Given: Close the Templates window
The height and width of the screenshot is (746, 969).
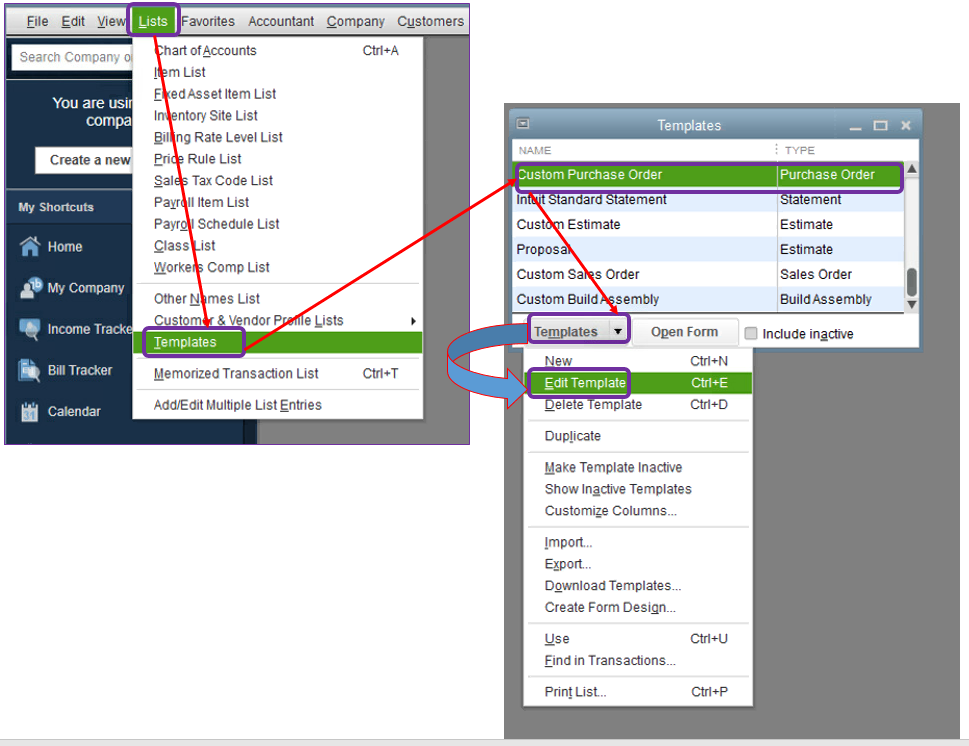Looking at the screenshot, I should click(x=906, y=125).
